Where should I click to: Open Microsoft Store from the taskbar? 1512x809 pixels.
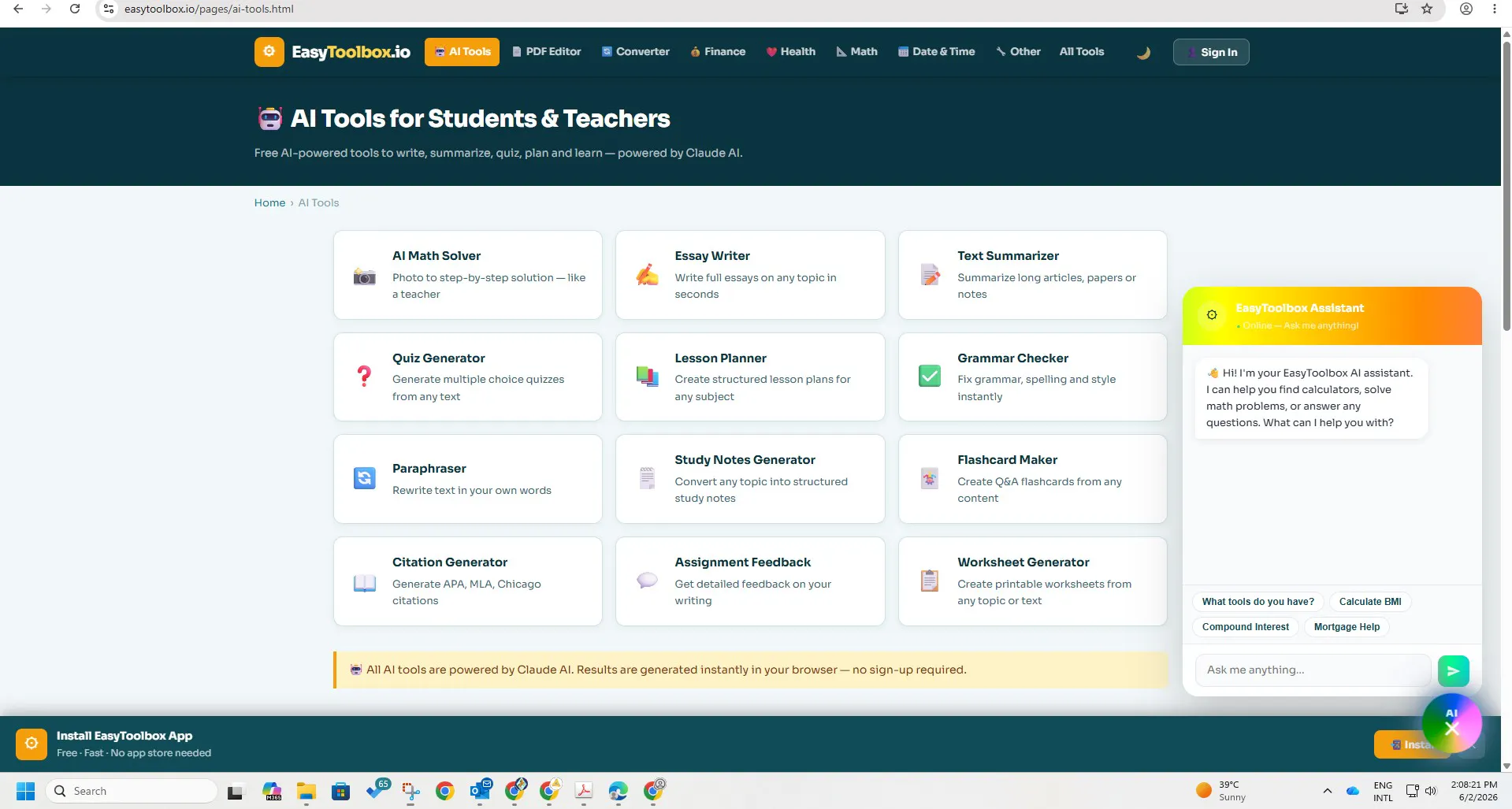point(341,791)
